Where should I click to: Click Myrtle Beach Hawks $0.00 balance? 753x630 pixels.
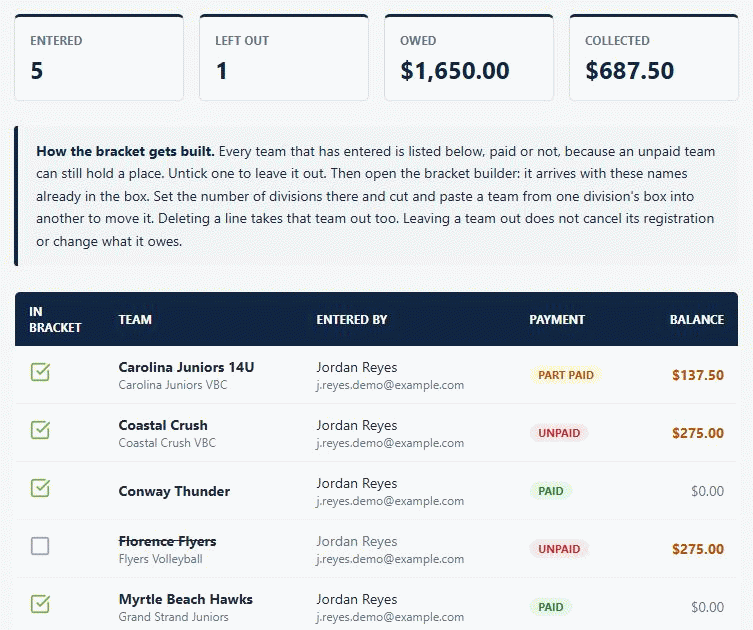coord(707,607)
